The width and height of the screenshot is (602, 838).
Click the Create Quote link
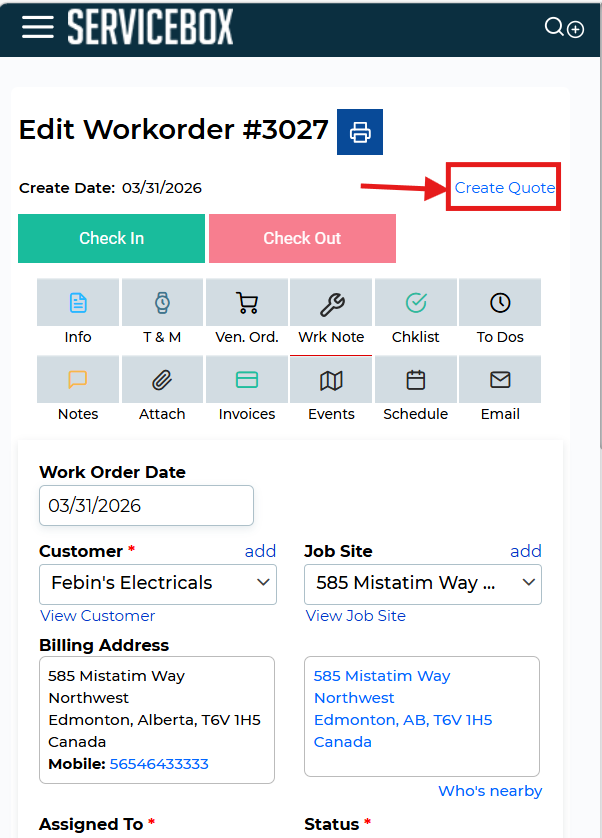coord(504,188)
